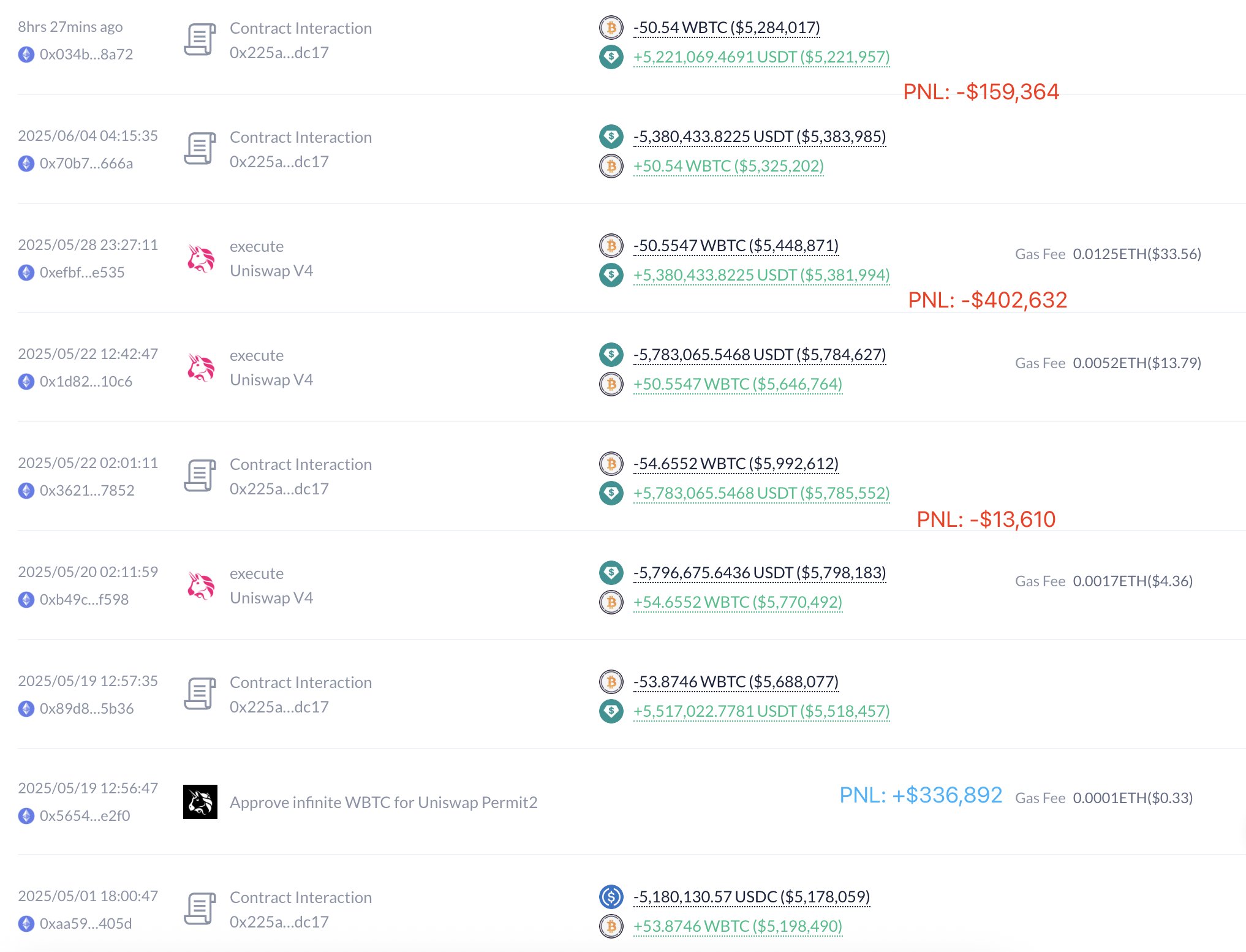The width and height of the screenshot is (1246, 952).
Task: Click Ethereum icon beside 0x034b...8a72 hash
Action: (26, 55)
